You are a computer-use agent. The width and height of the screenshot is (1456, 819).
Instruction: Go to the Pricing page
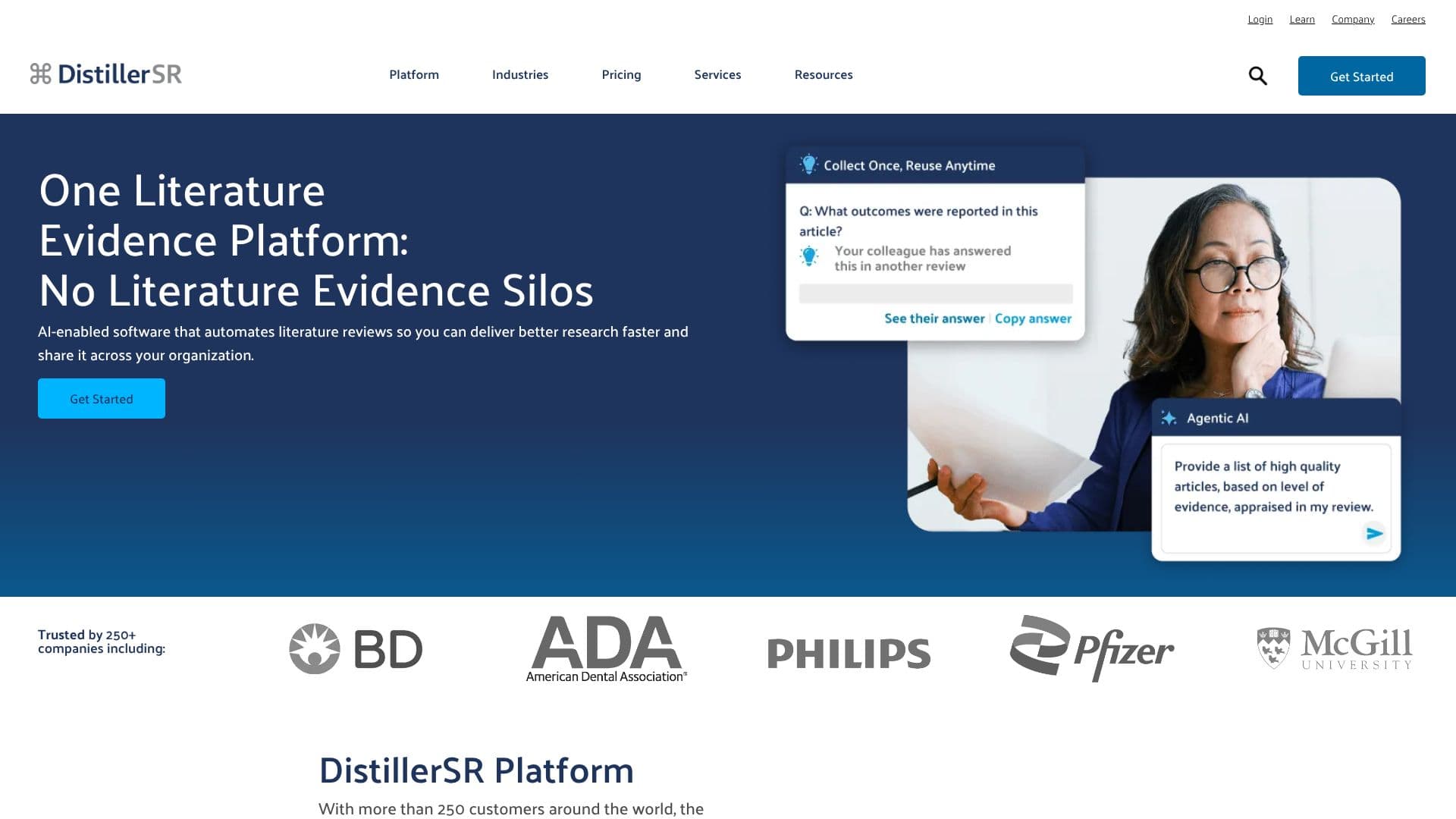pos(621,74)
